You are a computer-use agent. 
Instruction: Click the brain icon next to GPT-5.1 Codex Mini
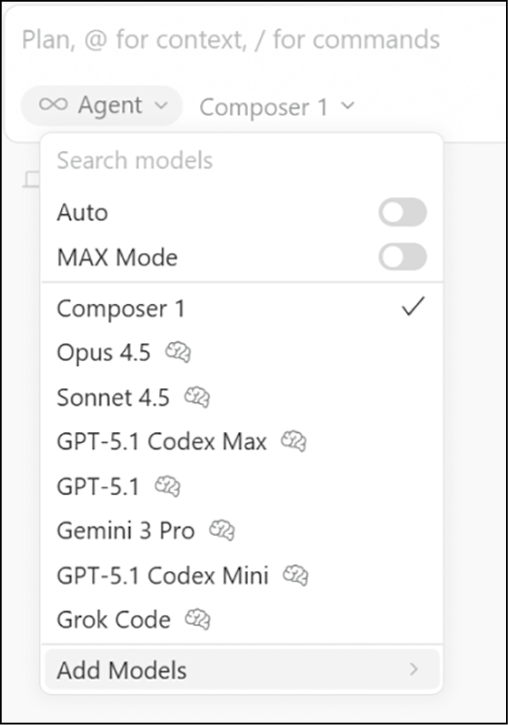point(295,575)
